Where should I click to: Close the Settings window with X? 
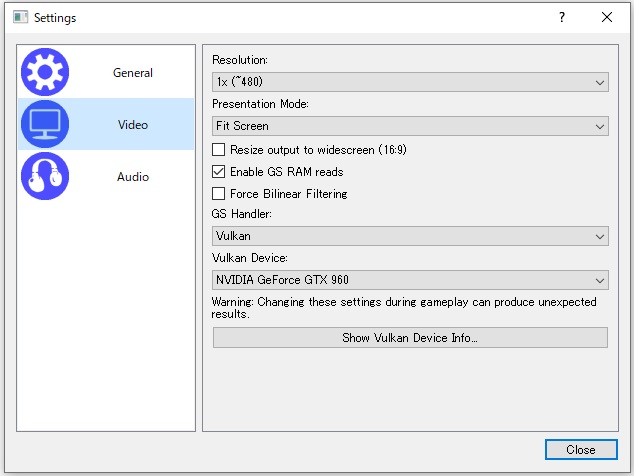click(x=607, y=17)
